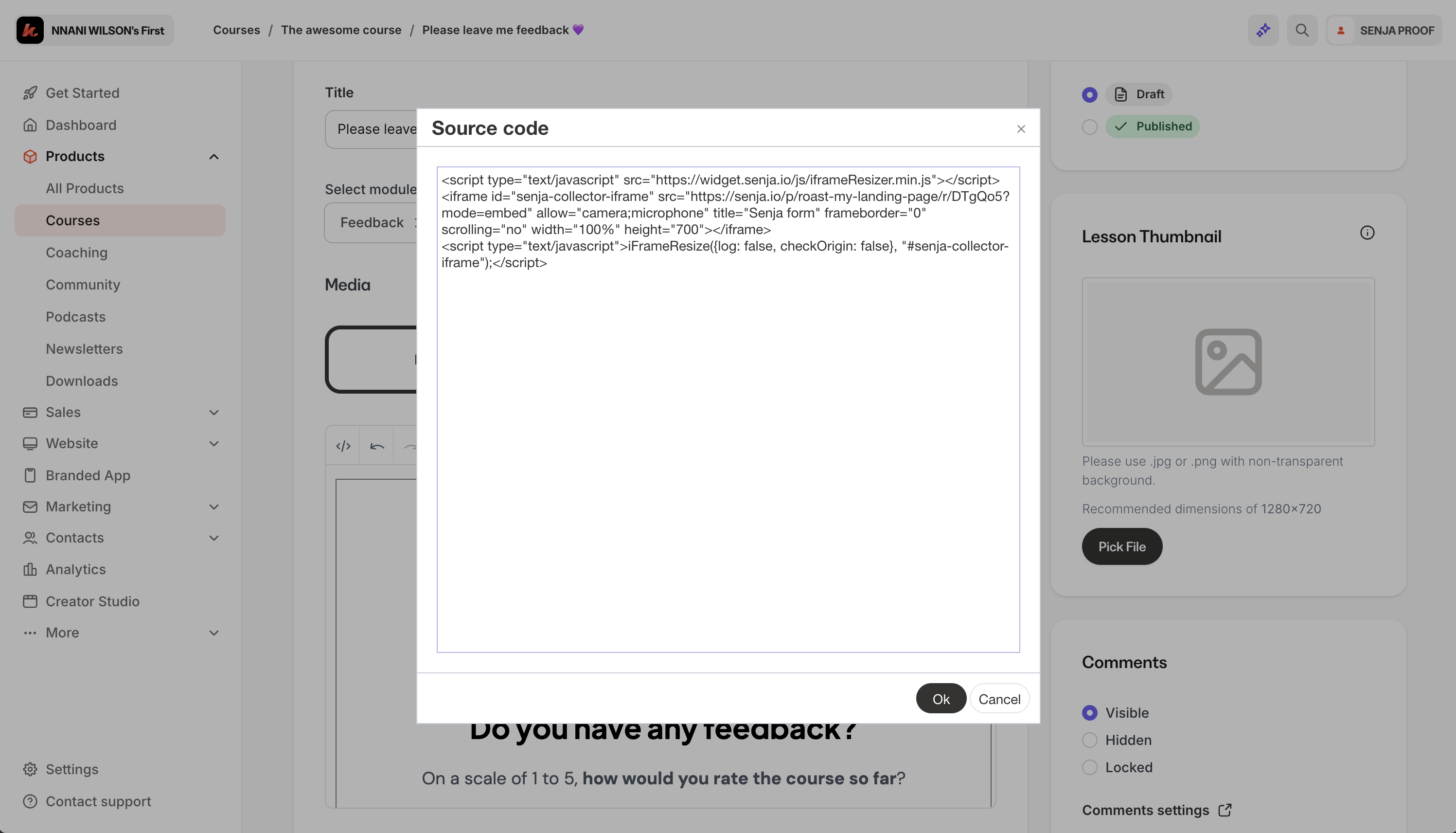Open Community in sidebar
Image resolution: width=1456 pixels, height=833 pixels.
click(83, 284)
